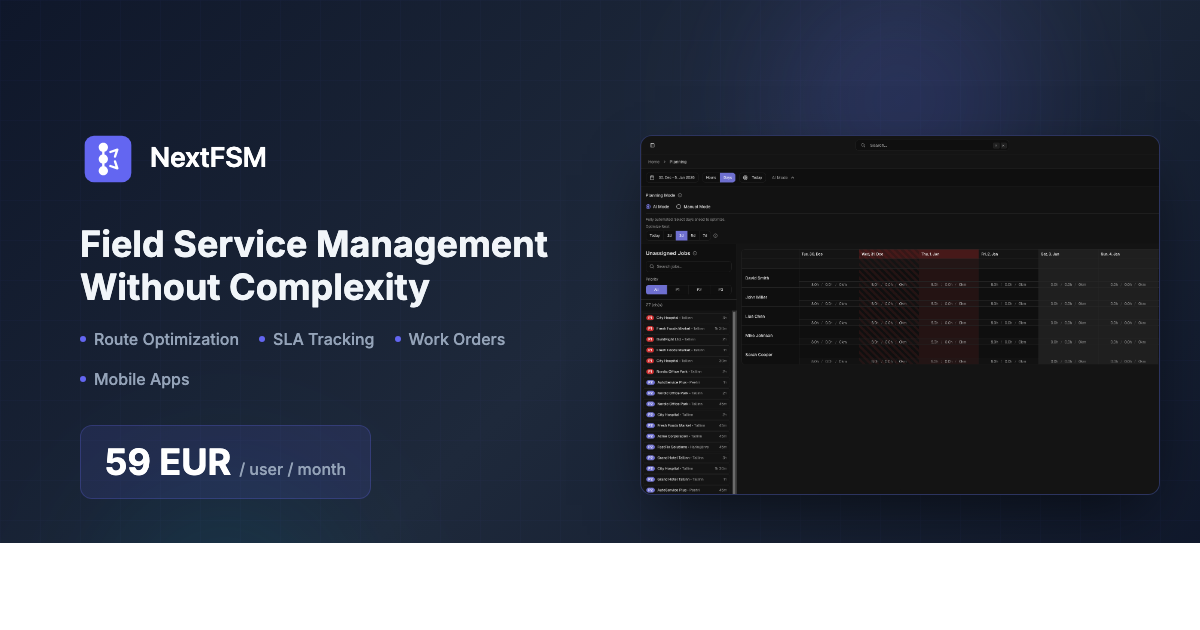
Task: Select the Fri 2 Jan column header
Action: pyautogui.click(x=1008, y=254)
